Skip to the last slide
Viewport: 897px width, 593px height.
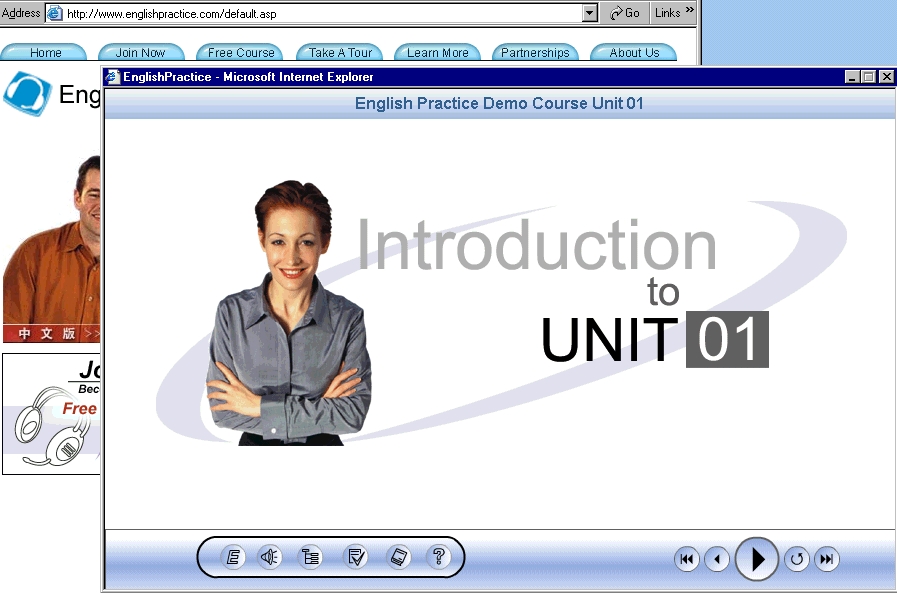point(826,560)
